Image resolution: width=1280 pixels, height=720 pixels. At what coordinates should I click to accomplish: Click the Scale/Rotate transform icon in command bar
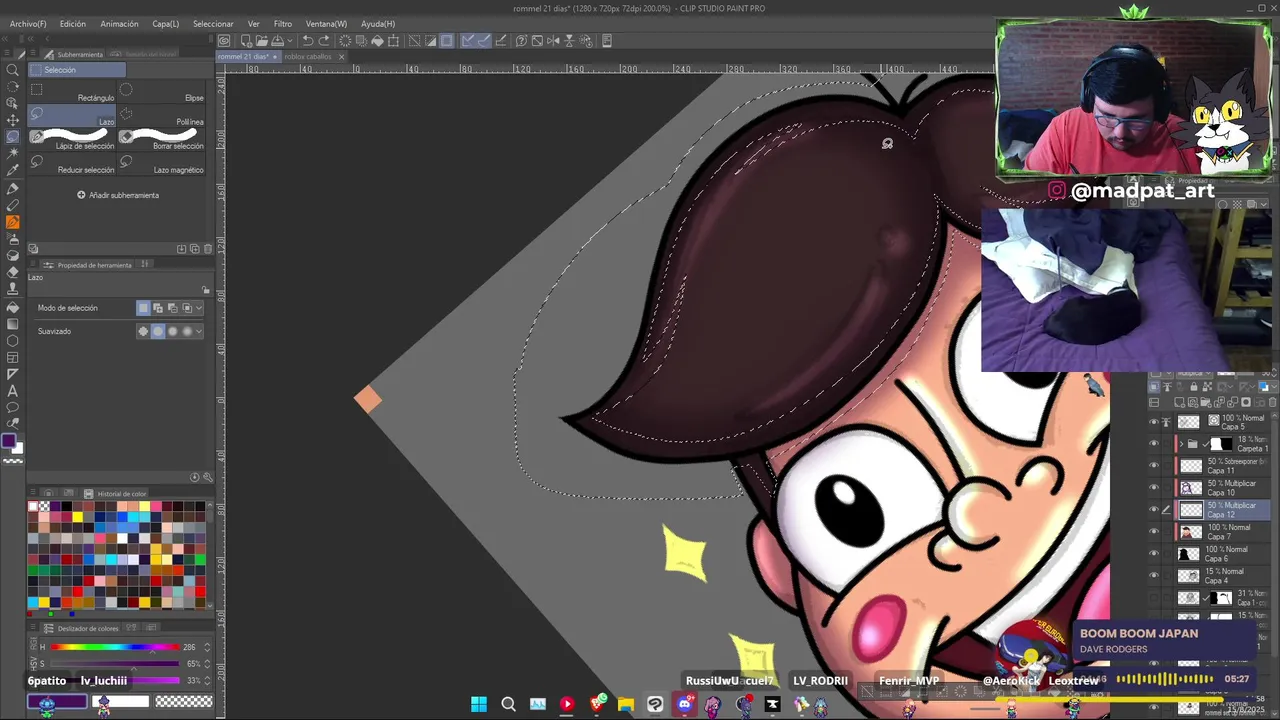[393, 41]
